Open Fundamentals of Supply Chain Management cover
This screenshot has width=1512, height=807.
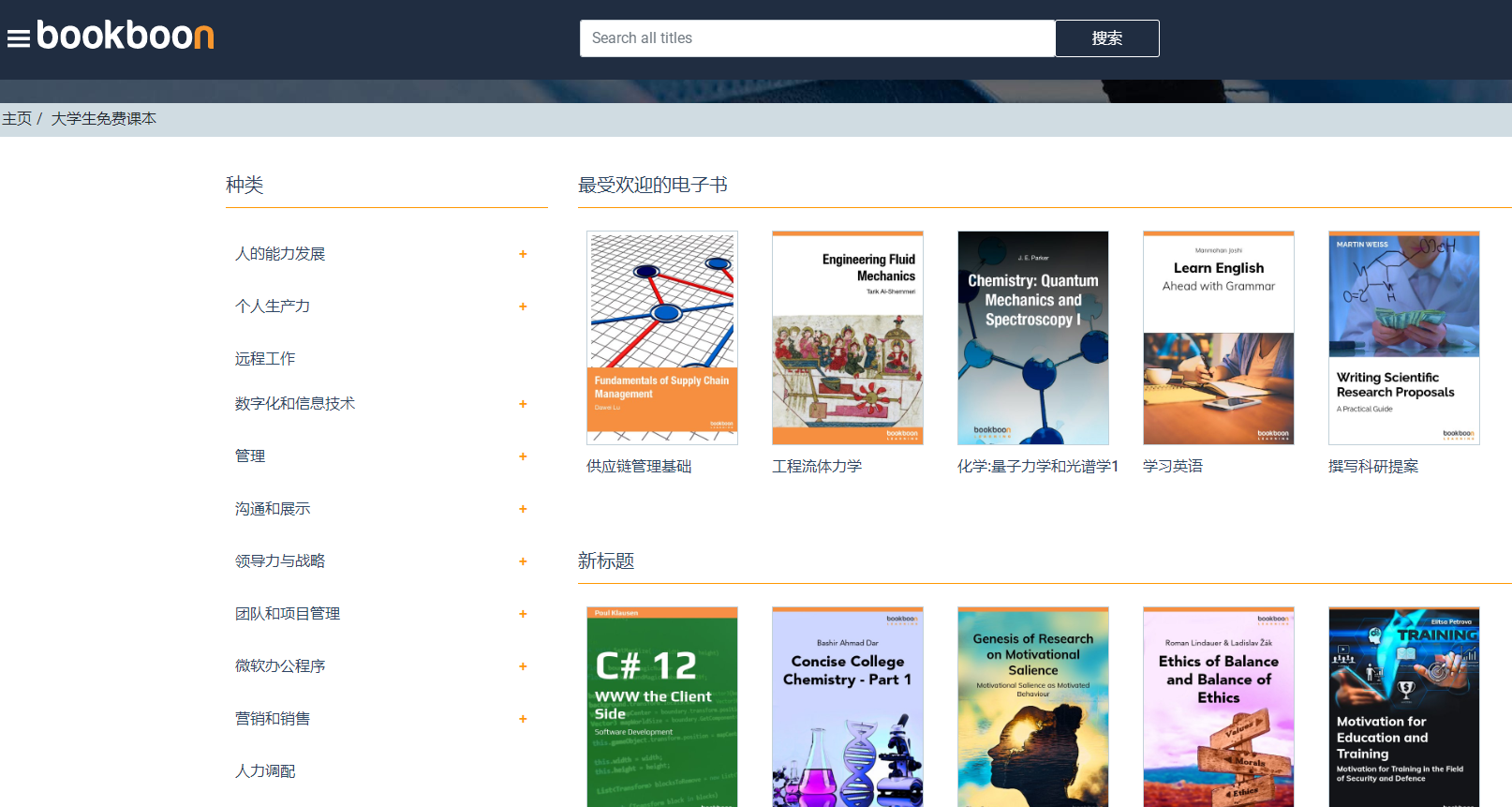662,337
